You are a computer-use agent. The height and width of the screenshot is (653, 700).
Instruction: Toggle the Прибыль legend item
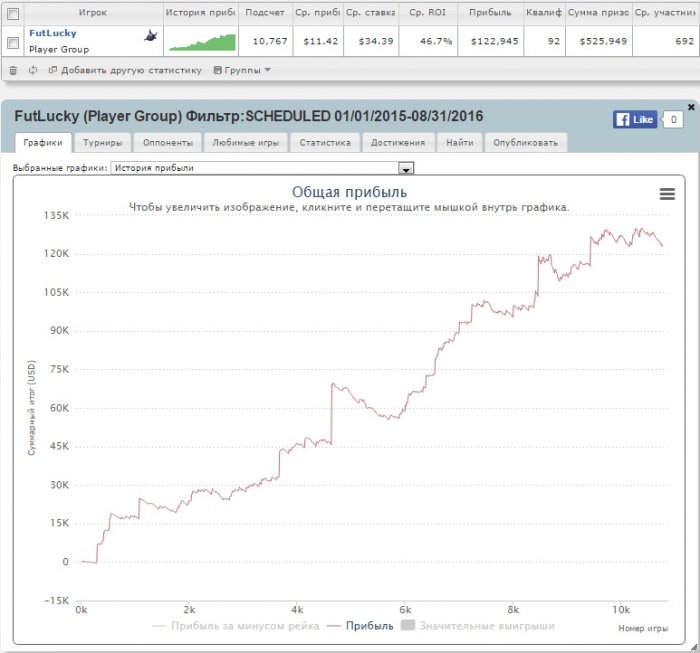[360, 626]
